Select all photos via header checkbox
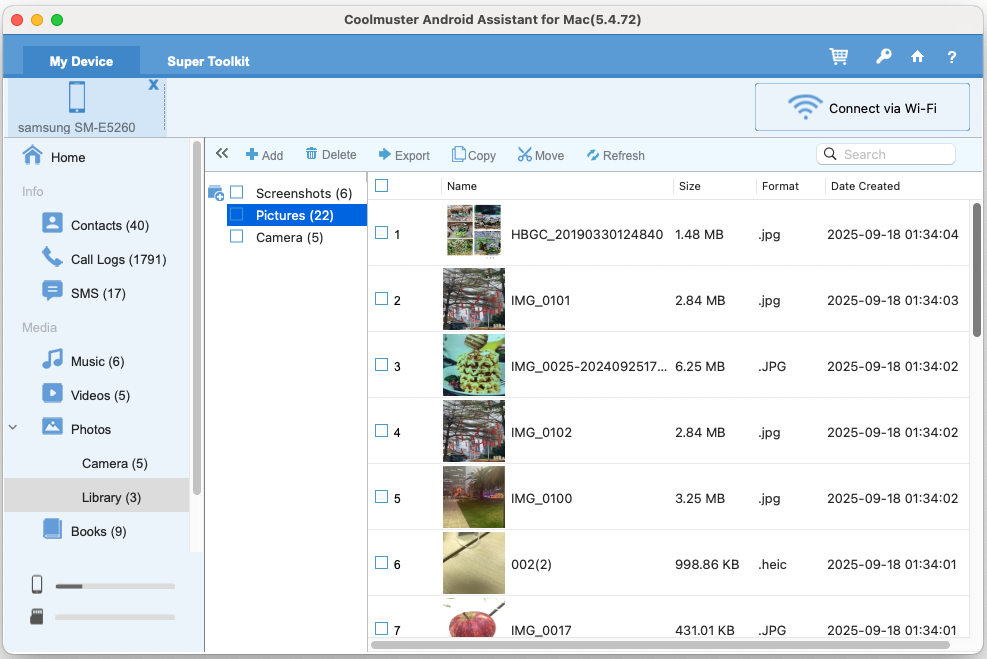 (381, 185)
